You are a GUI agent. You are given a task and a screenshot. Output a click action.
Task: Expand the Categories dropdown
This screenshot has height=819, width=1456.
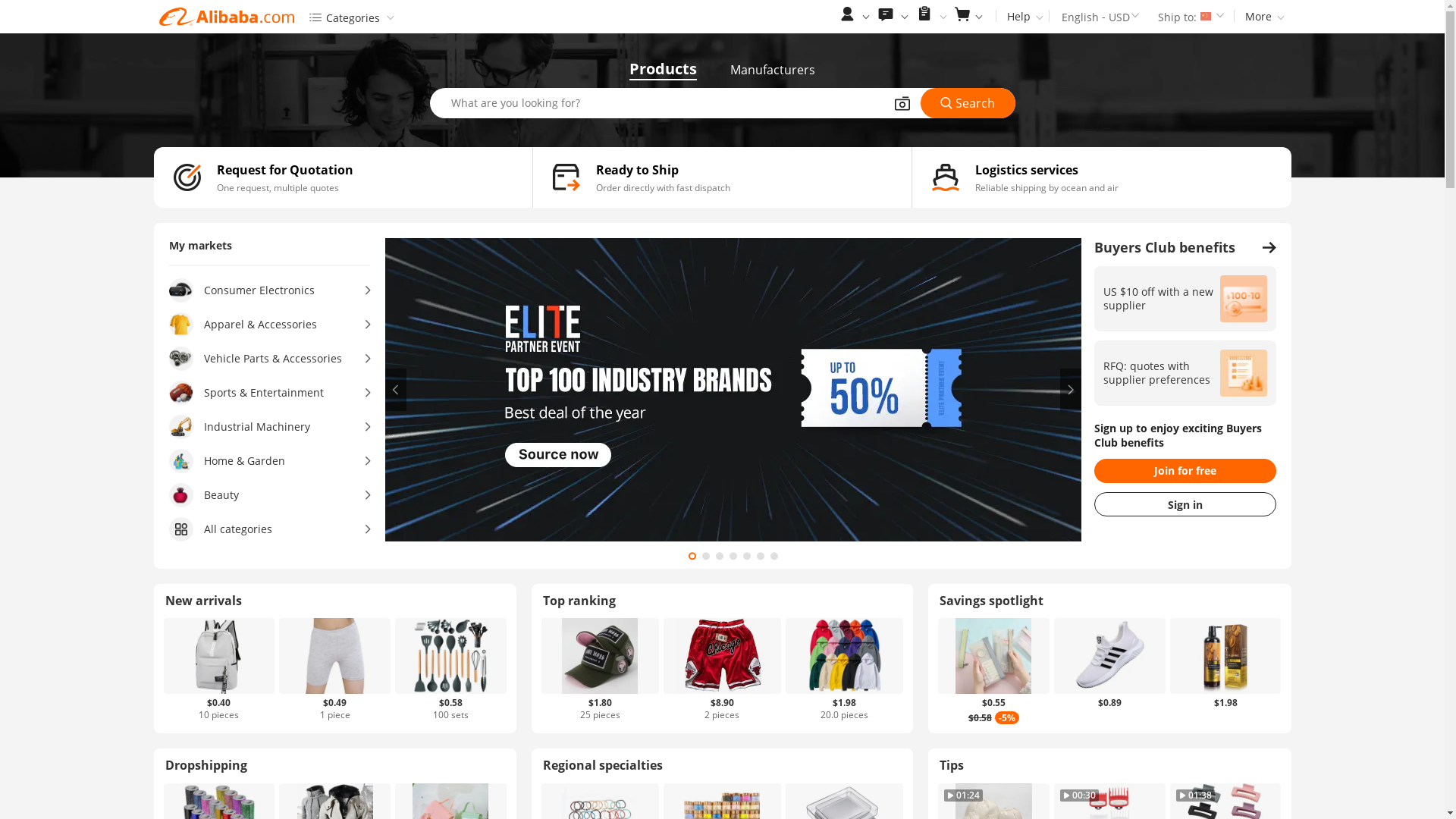pos(352,17)
